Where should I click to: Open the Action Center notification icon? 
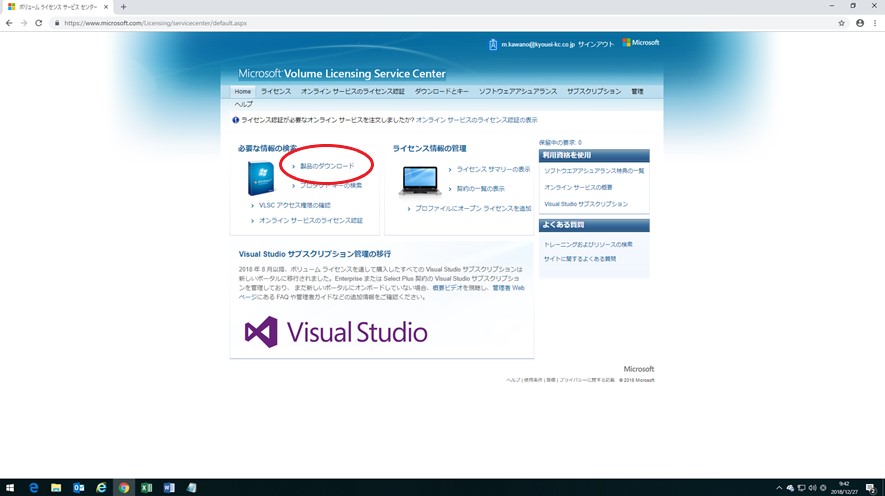tap(871, 488)
